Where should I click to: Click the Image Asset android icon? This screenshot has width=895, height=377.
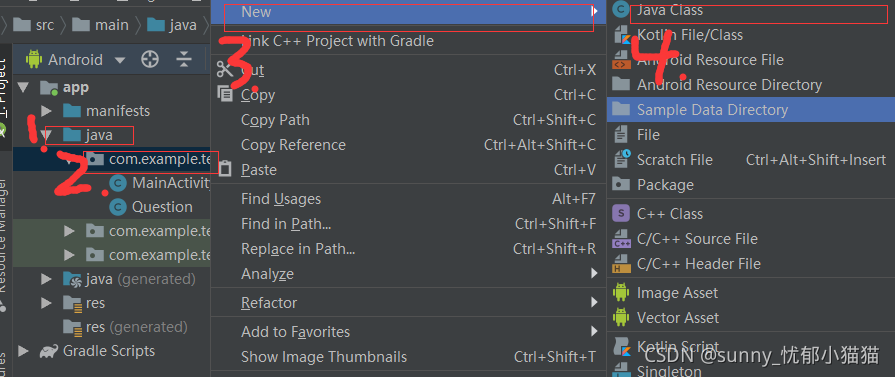click(620, 292)
